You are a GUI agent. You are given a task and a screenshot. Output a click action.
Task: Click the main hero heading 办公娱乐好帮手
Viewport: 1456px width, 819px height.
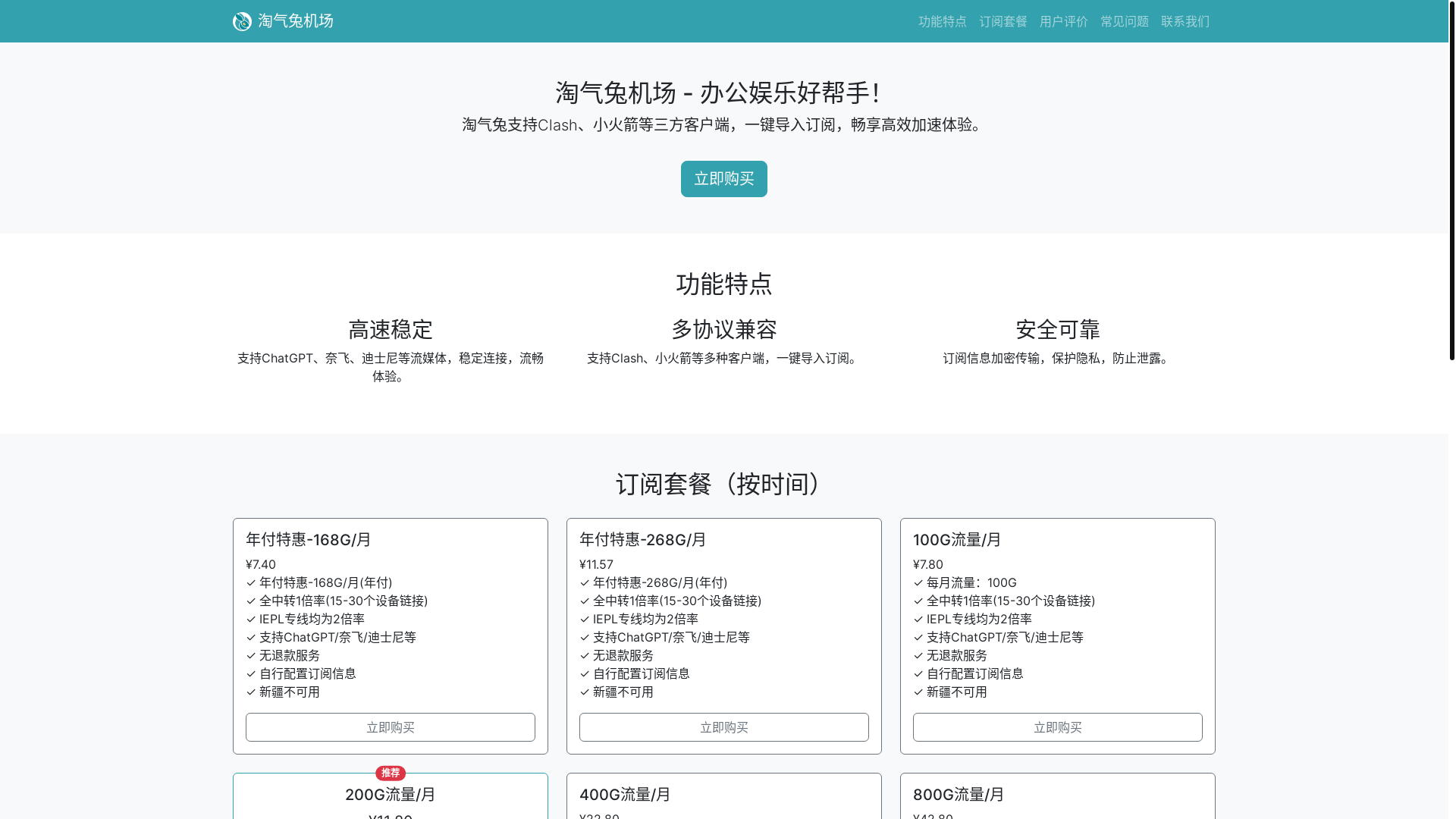717,93
